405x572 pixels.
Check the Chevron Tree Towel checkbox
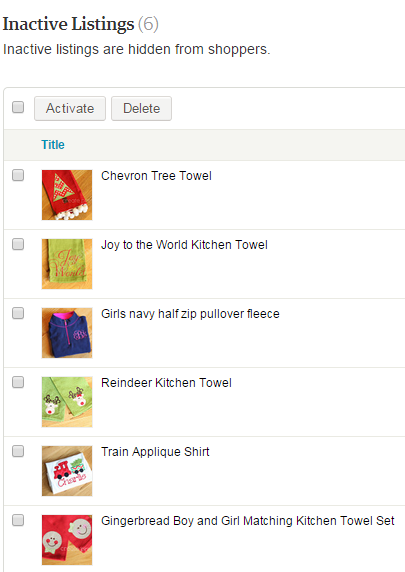(18, 175)
